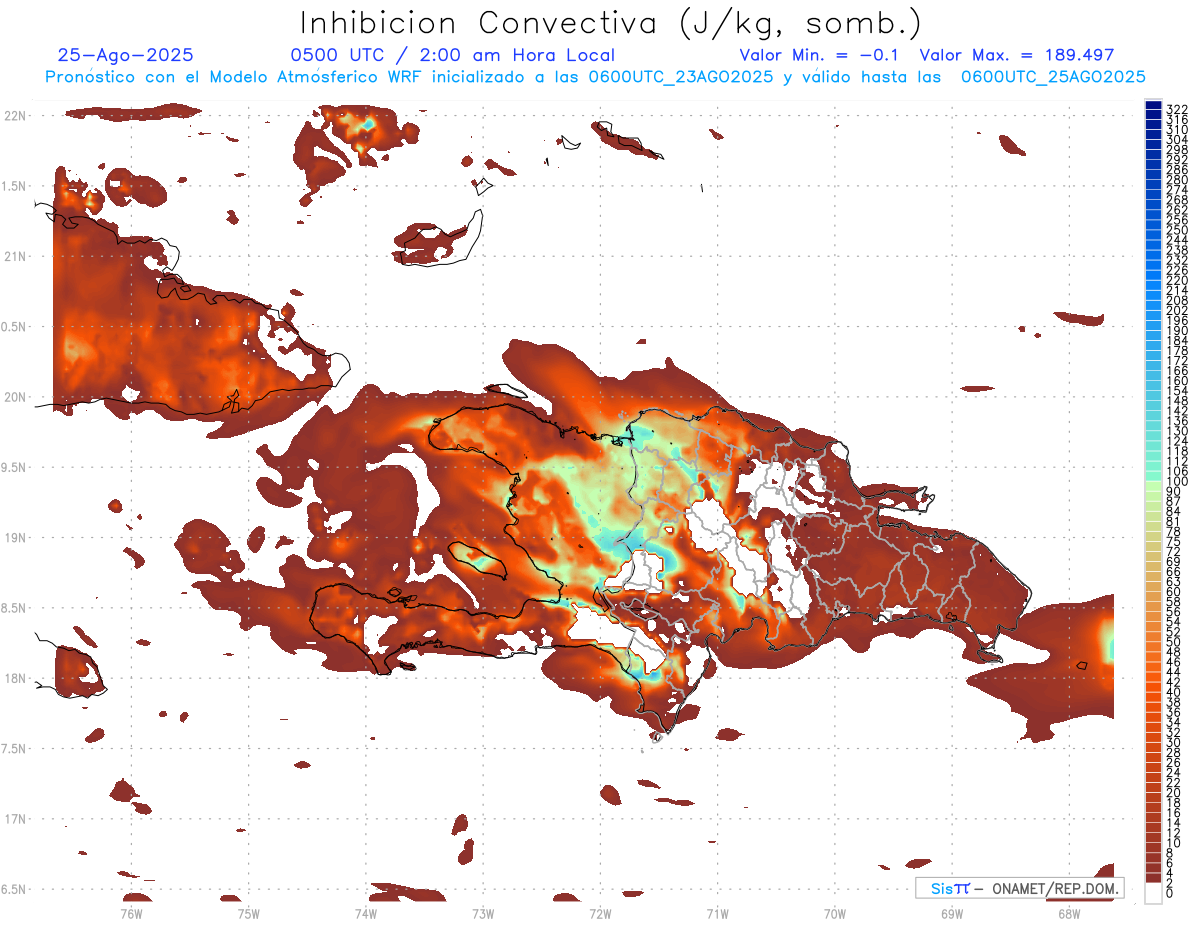The width and height of the screenshot is (1200, 927).
Task: Click the white zero swatch on the color scale
Action: (1153, 894)
